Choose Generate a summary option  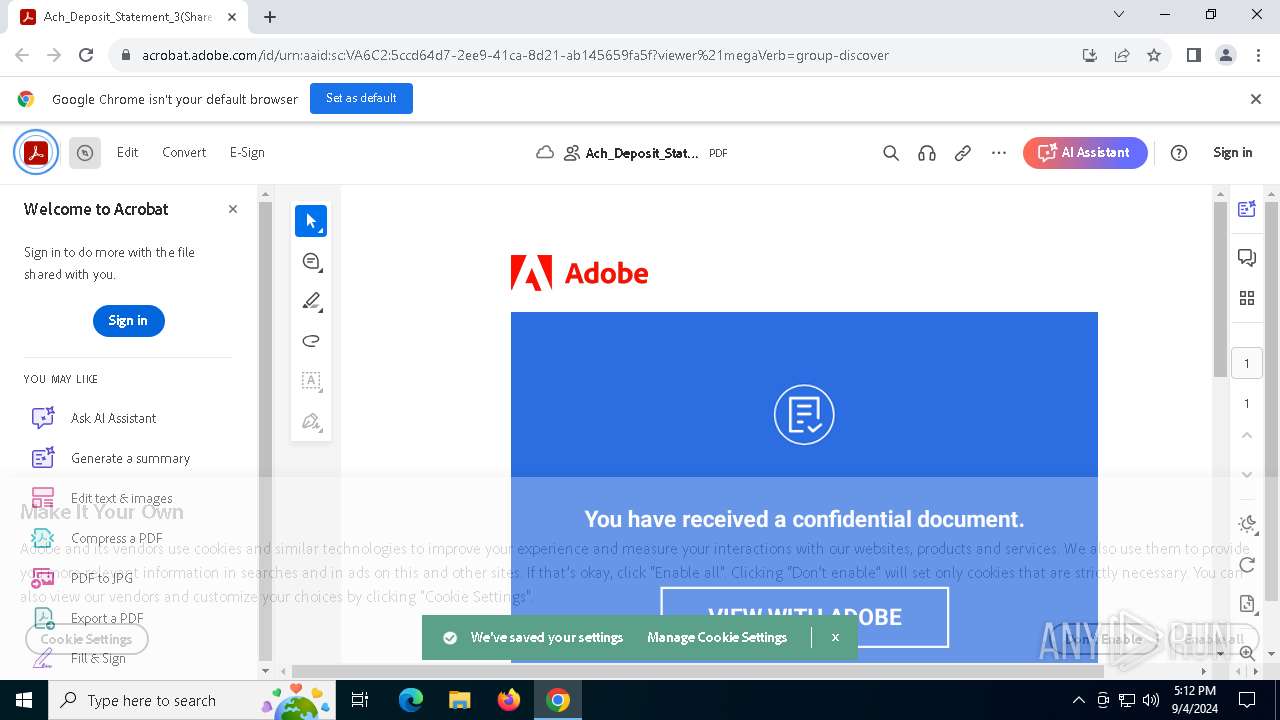(x=130, y=458)
